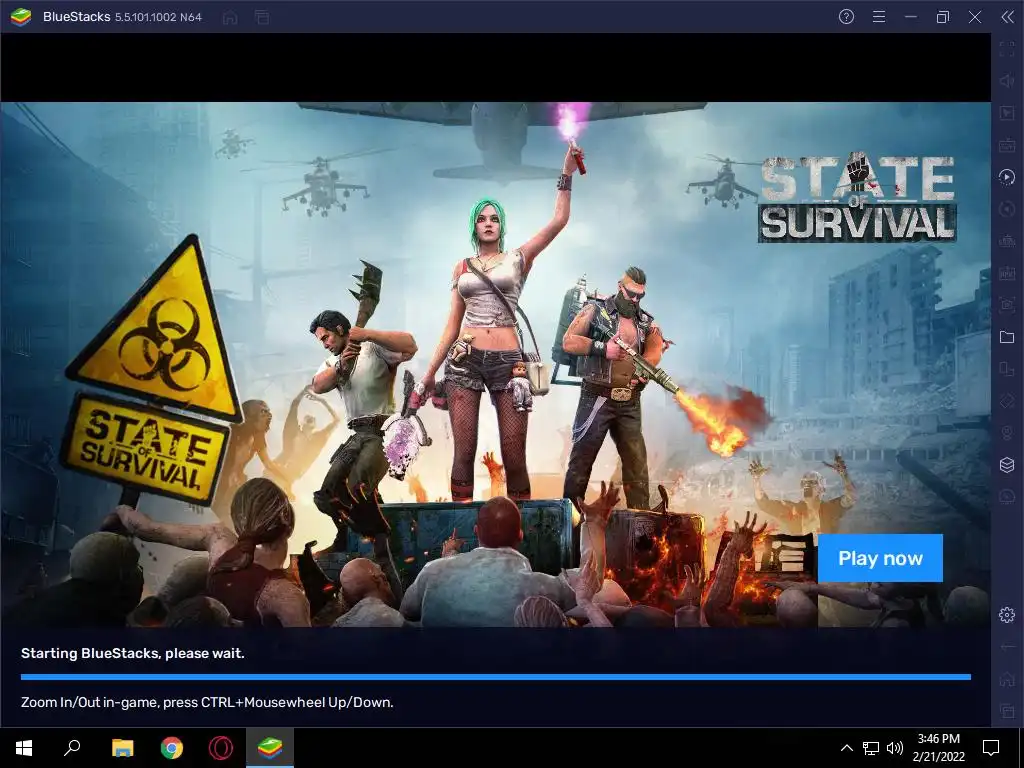1024x768 pixels.
Task: Click "Starting BlueStacks, please wait." text
Action: (x=133, y=653)
